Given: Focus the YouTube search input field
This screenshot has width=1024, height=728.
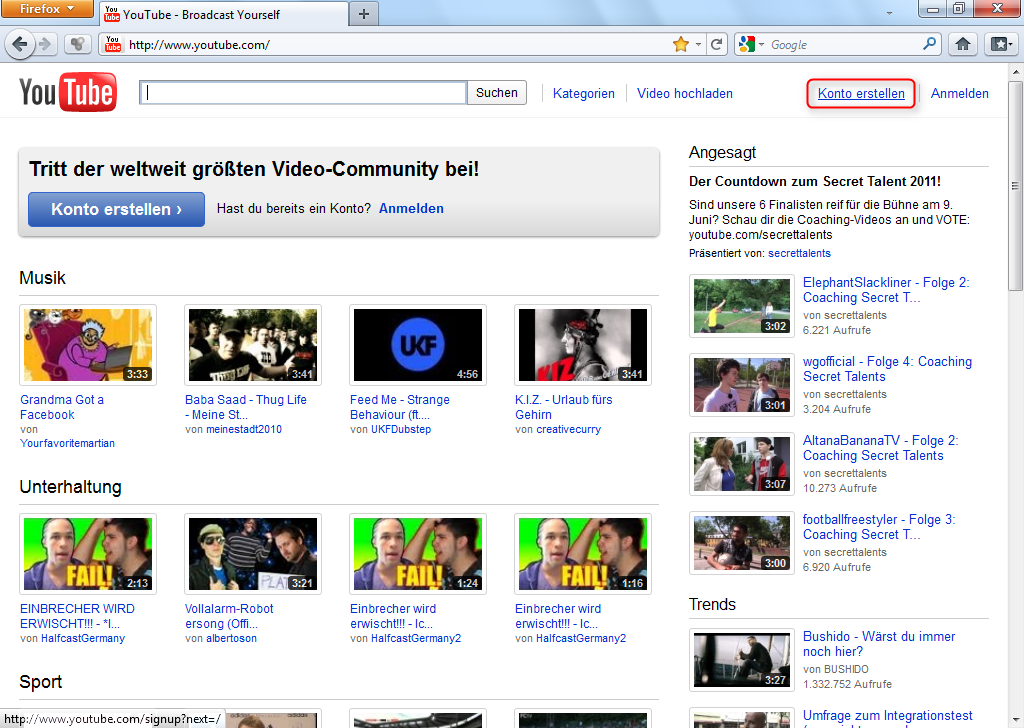Looking at the screenshot, I should [303, 93].
